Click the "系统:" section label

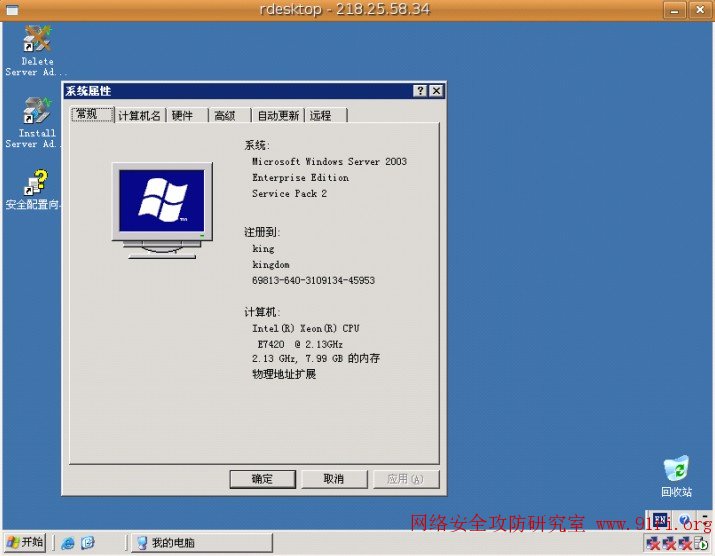(257, 145)
